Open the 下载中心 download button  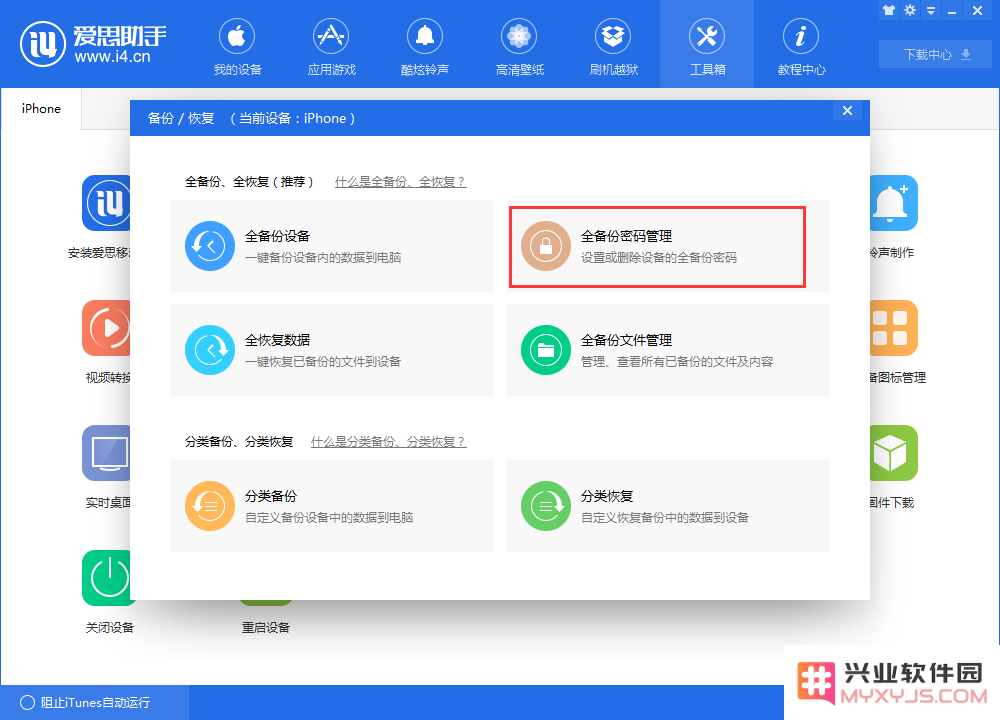click(935, 54)
